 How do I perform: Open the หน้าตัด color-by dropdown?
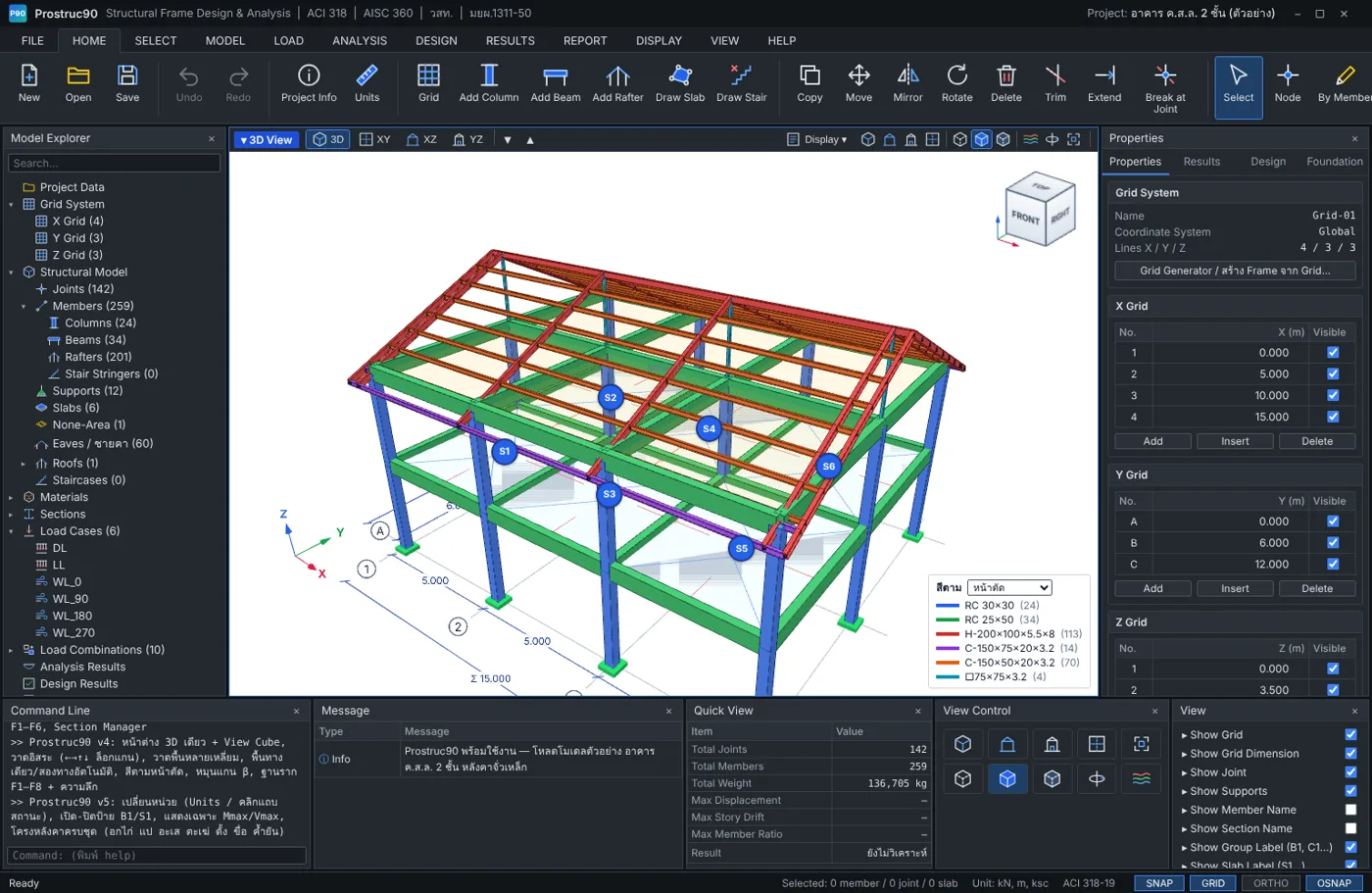[1009, 587]
